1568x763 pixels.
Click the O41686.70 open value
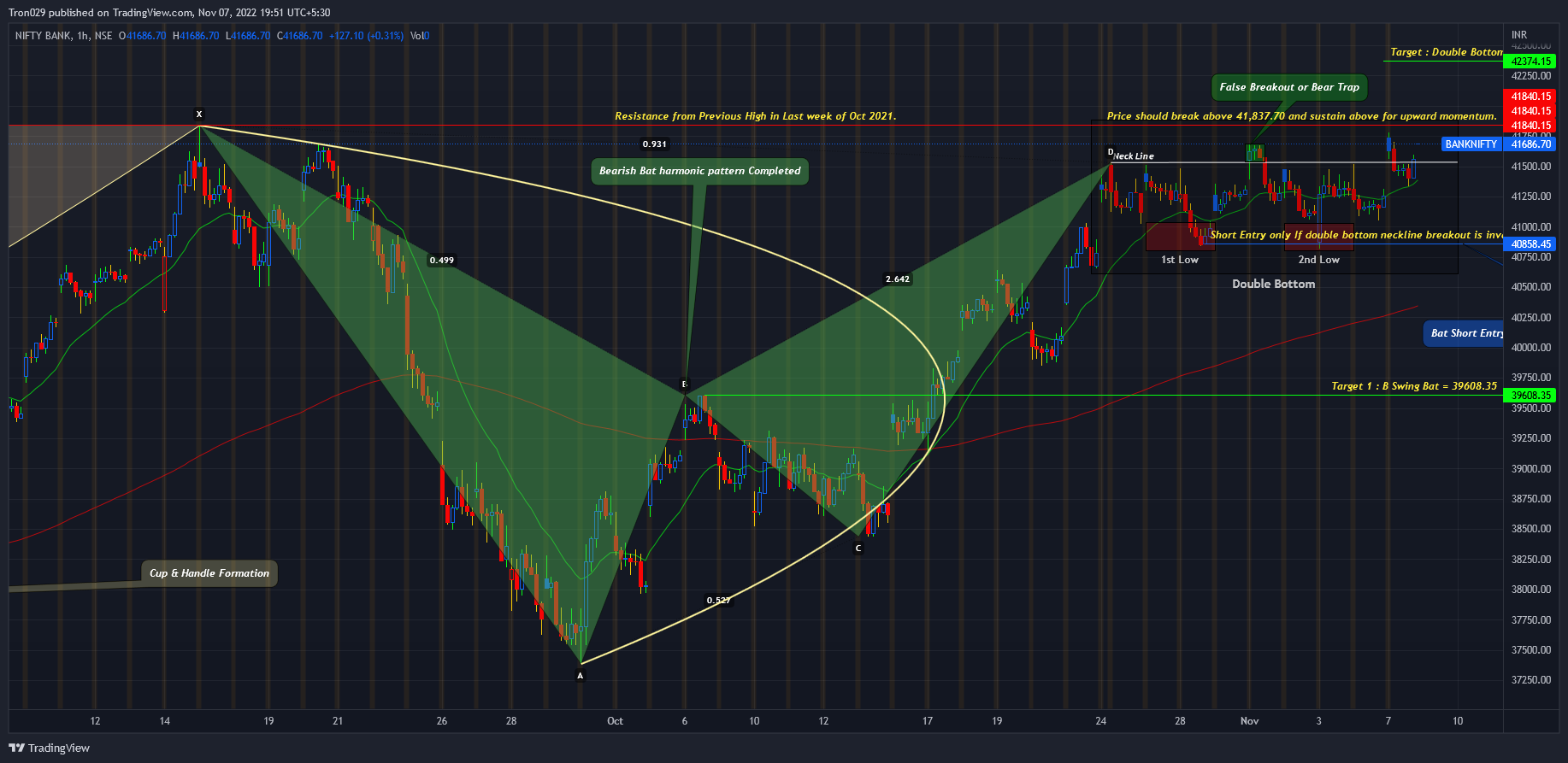tap(142, 36)
